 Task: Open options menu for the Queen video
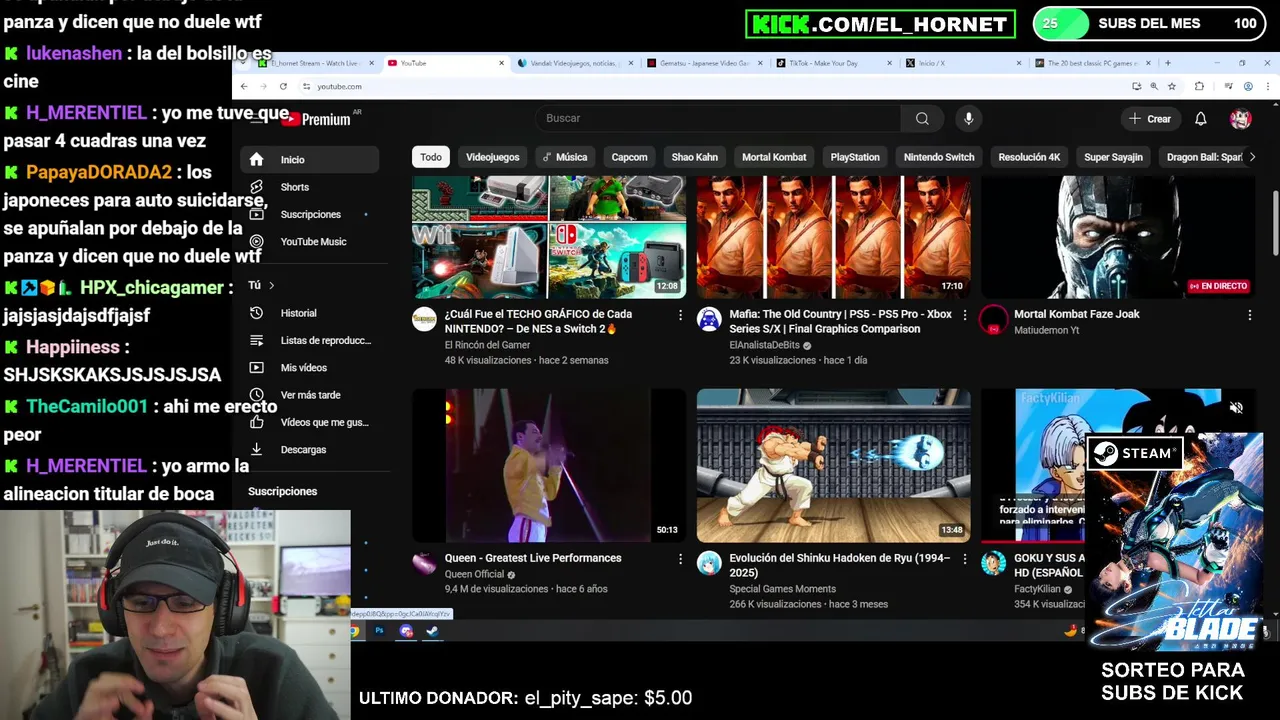(680, 559)
